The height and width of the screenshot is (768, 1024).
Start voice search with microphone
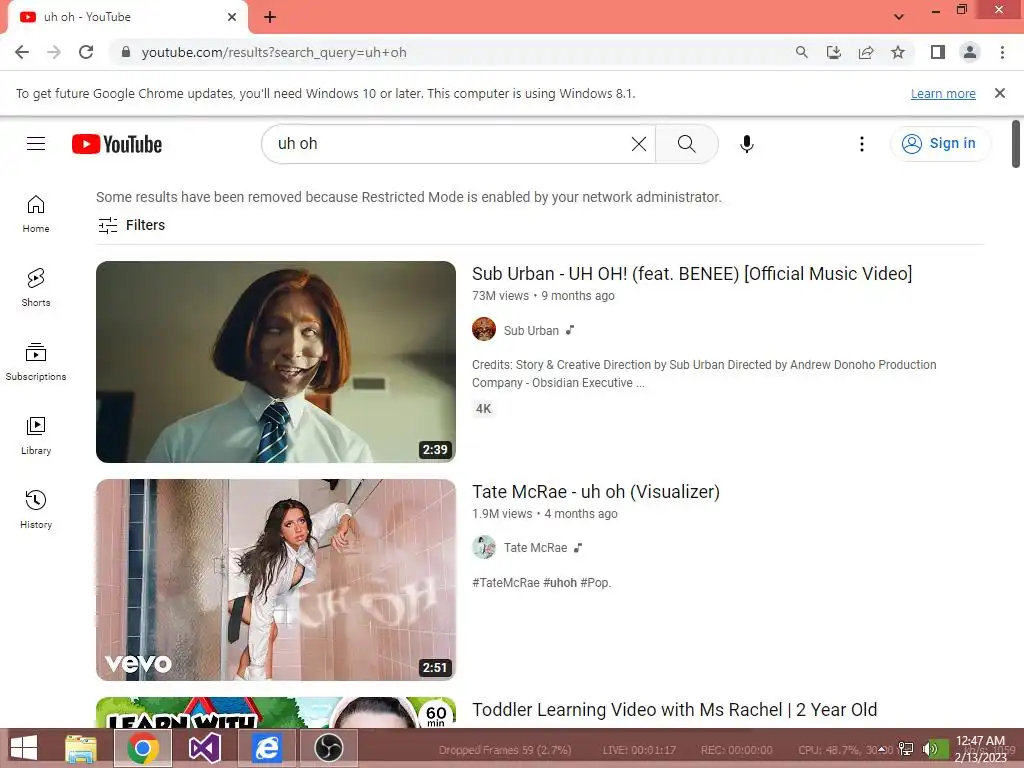pyautogui.click(x=746, y=144)
